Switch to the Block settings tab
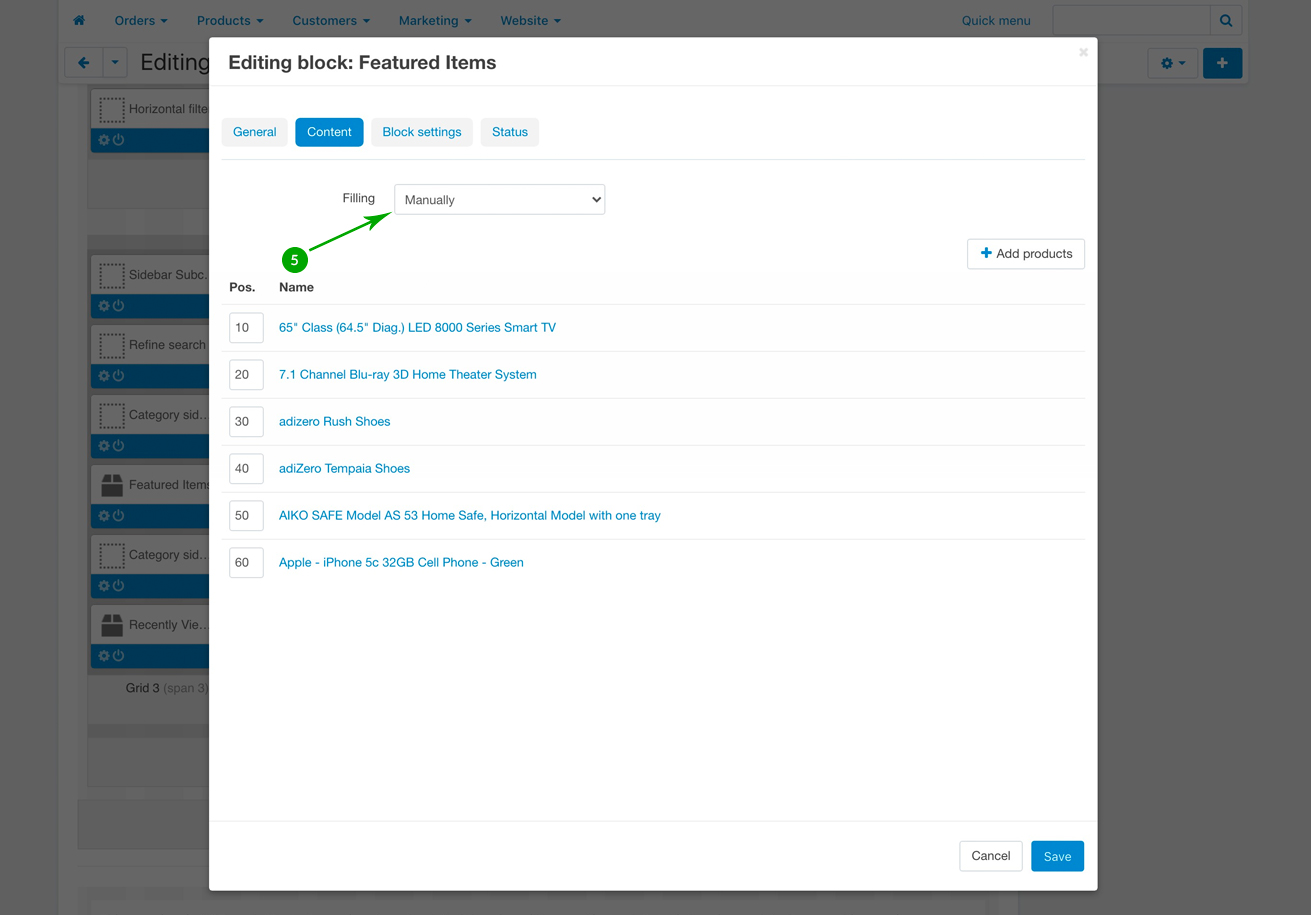This screenshot has height=915, width=1311. (x=421, y=132)
